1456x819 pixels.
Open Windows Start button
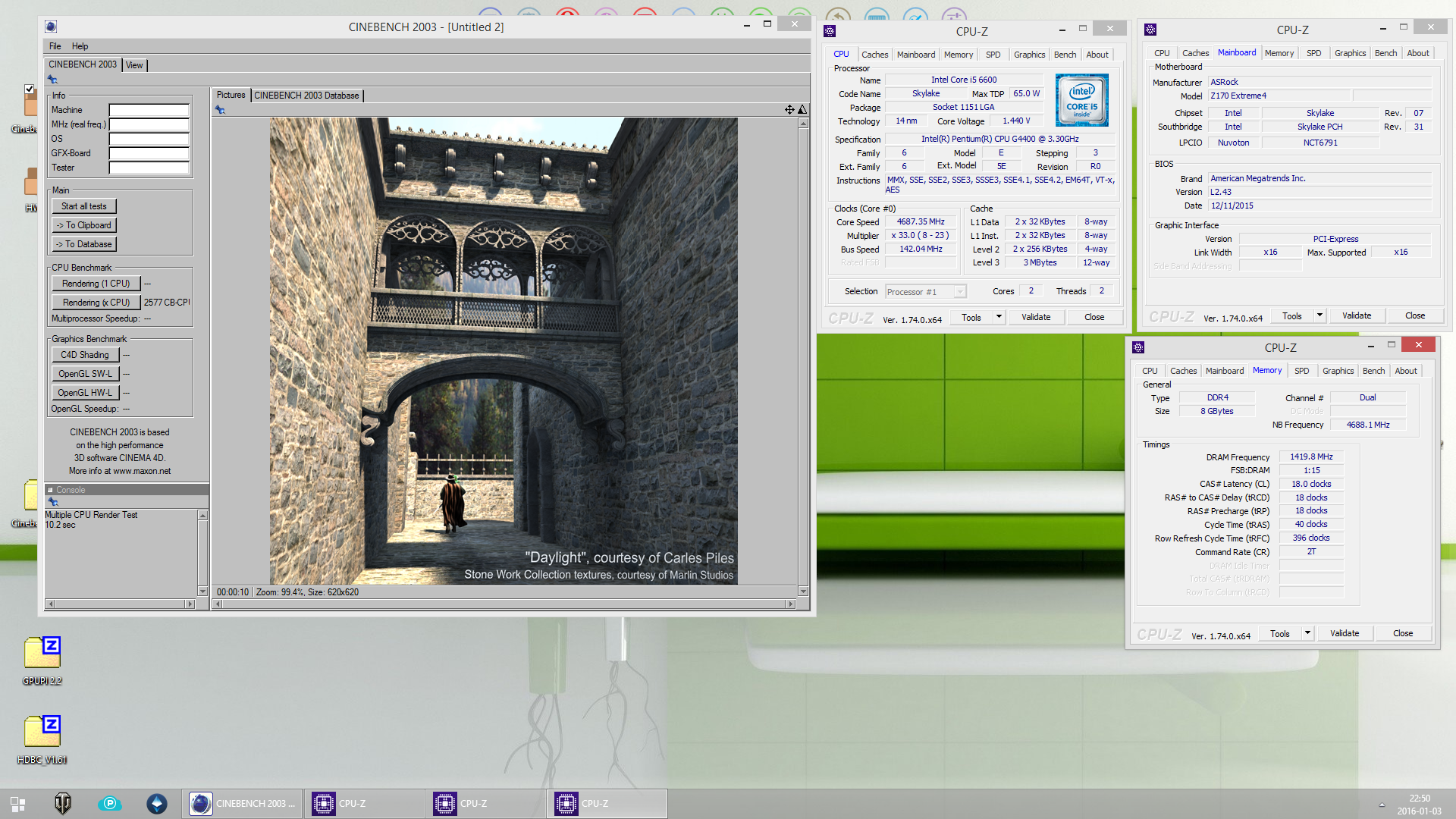point(17,804)
